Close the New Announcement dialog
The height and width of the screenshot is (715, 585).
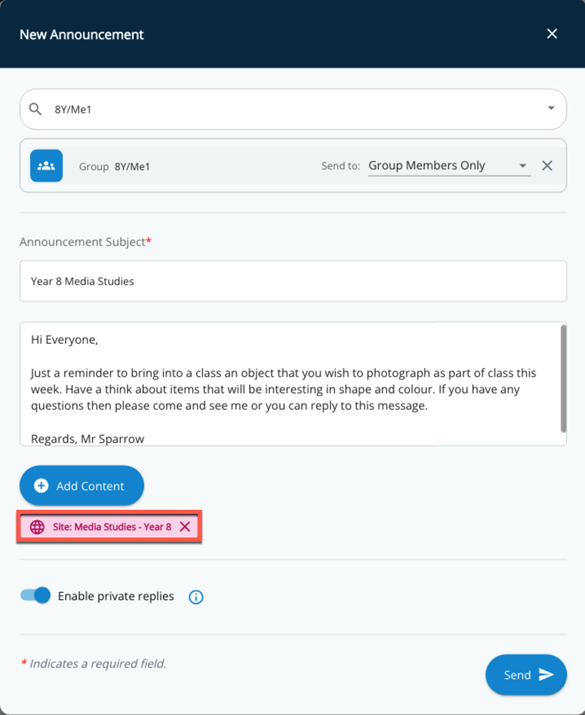(x=552, y=34)
